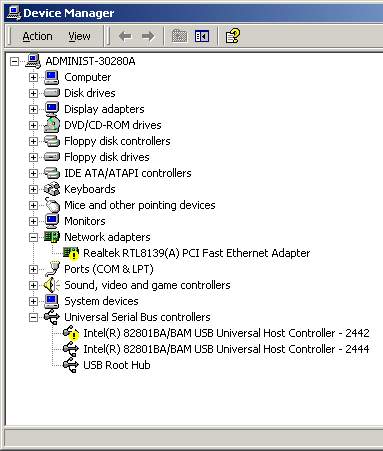The width and height of the screenshot is (383, 451).
Task: Click the Floppy disk controllers icon
Action: pos(52,141)
